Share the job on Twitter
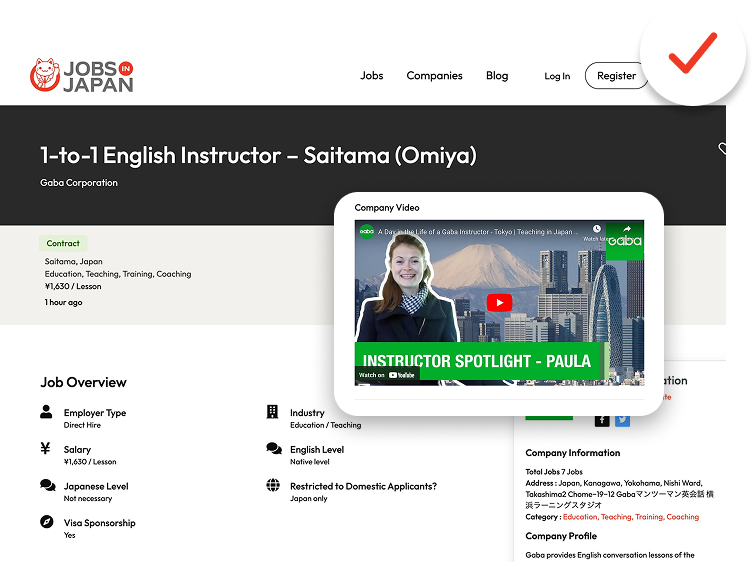The width and height of the screenshot is (754, 562). [x=622, y=420]
